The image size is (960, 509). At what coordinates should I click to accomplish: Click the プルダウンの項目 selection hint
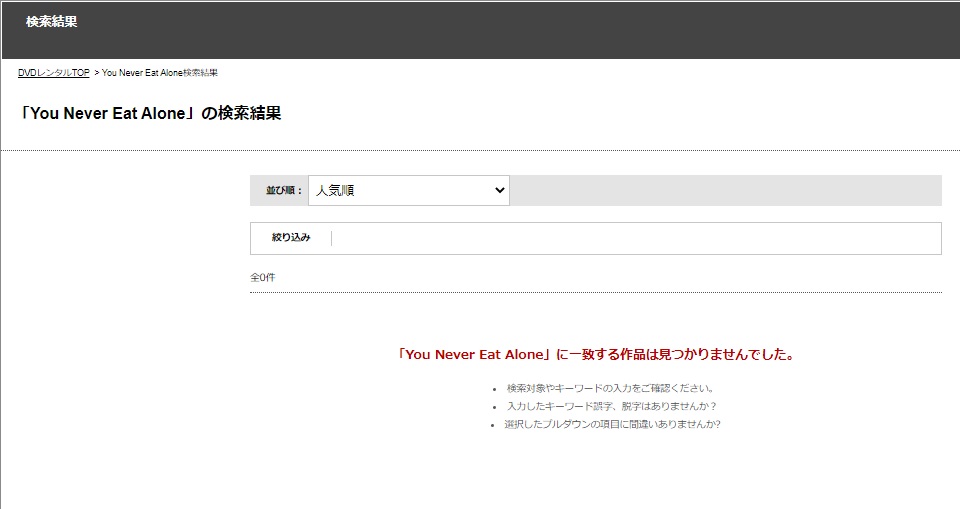pos(612,424)
